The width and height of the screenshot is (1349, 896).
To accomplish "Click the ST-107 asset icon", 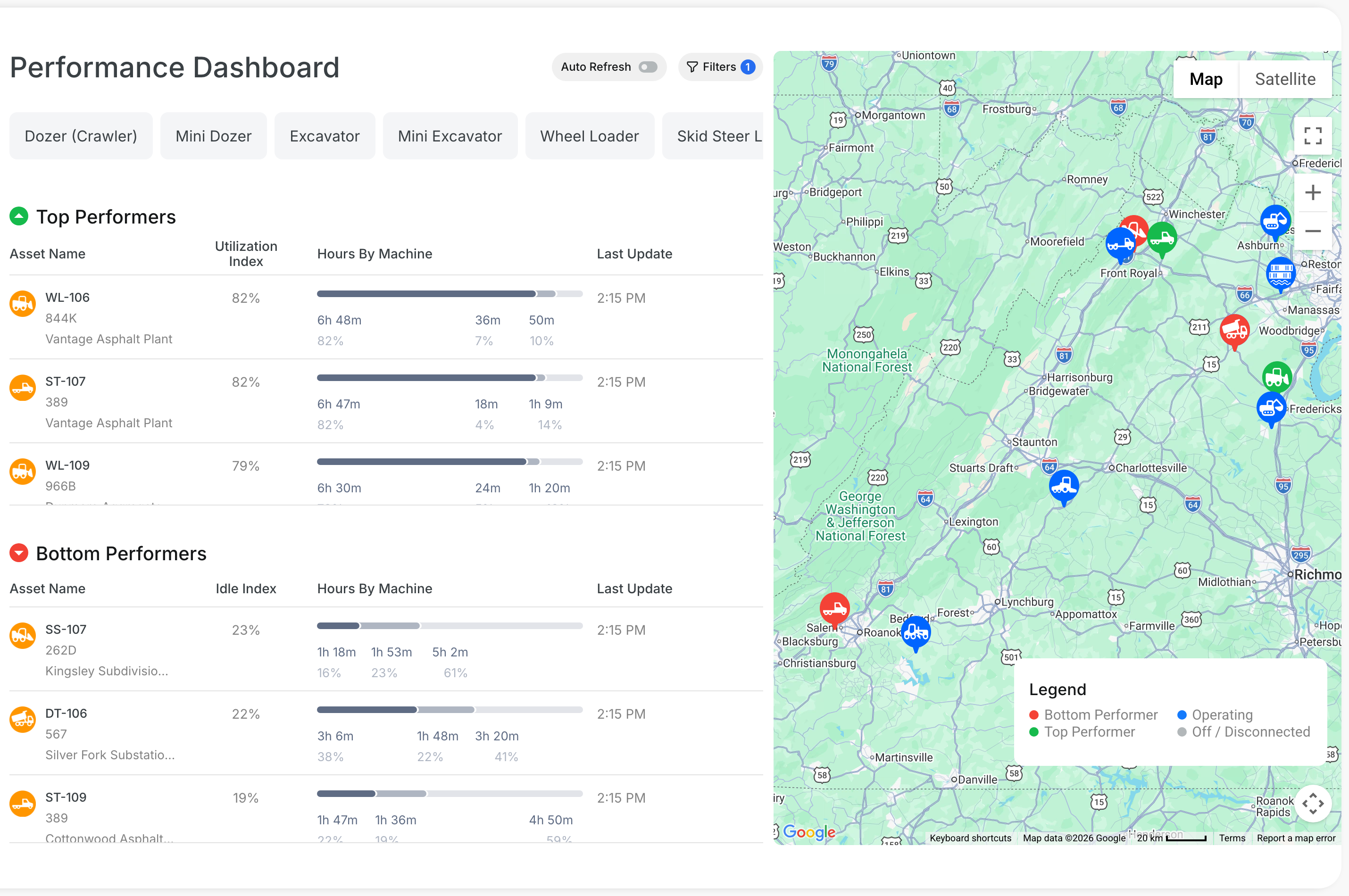I will tap(23, 388).
